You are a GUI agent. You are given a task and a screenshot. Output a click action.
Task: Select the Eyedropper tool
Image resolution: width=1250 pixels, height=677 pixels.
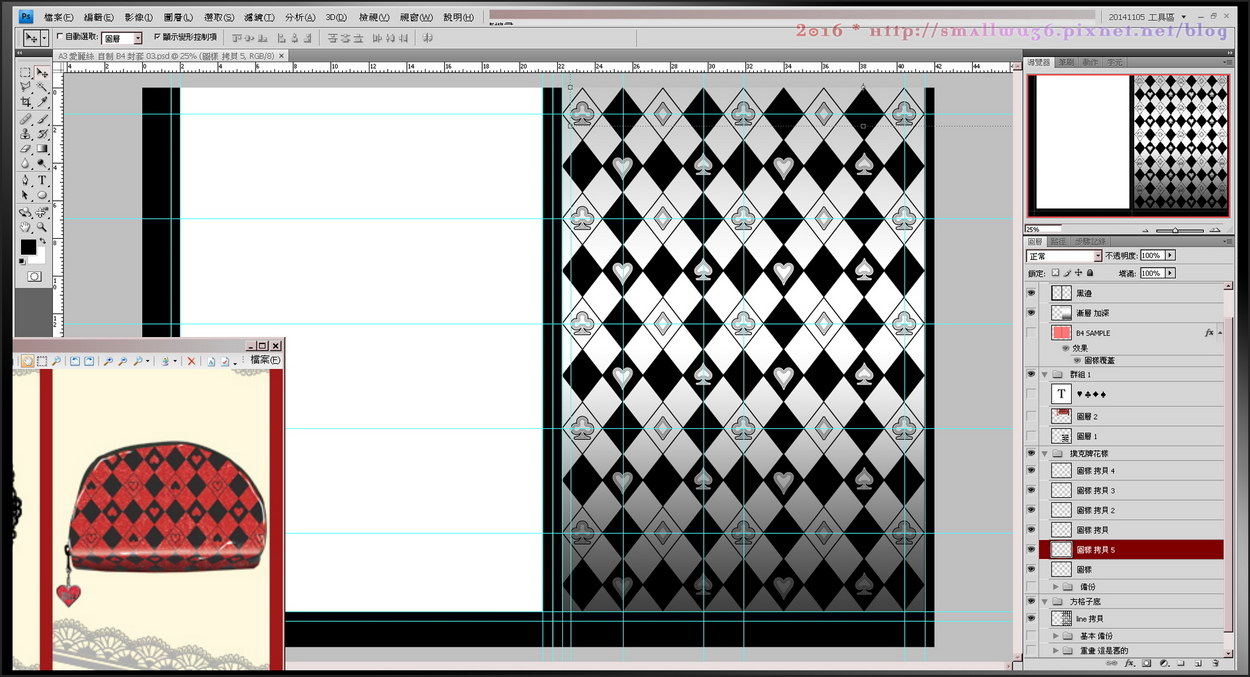(42, 103)
